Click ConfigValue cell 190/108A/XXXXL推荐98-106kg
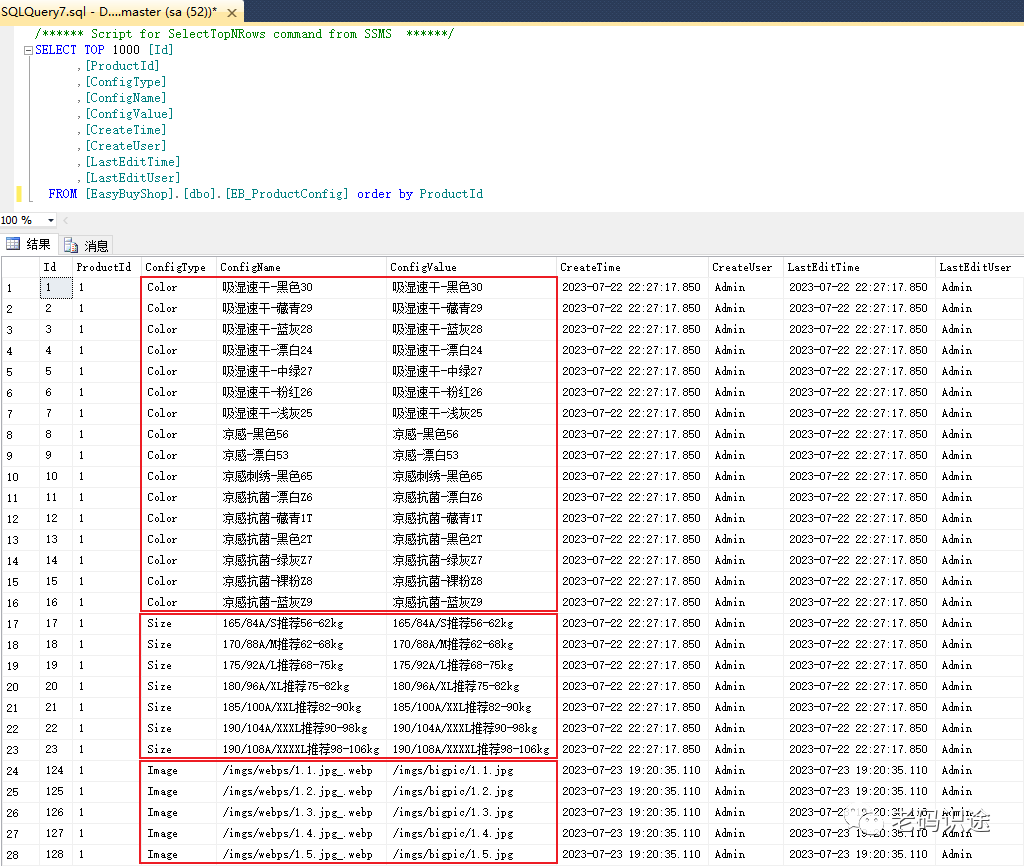1024x866 pixels. tap(471, 749)
